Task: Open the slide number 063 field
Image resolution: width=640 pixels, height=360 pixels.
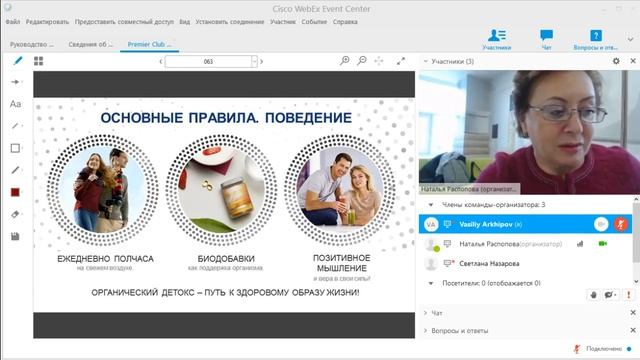Action: coord(208,62)
